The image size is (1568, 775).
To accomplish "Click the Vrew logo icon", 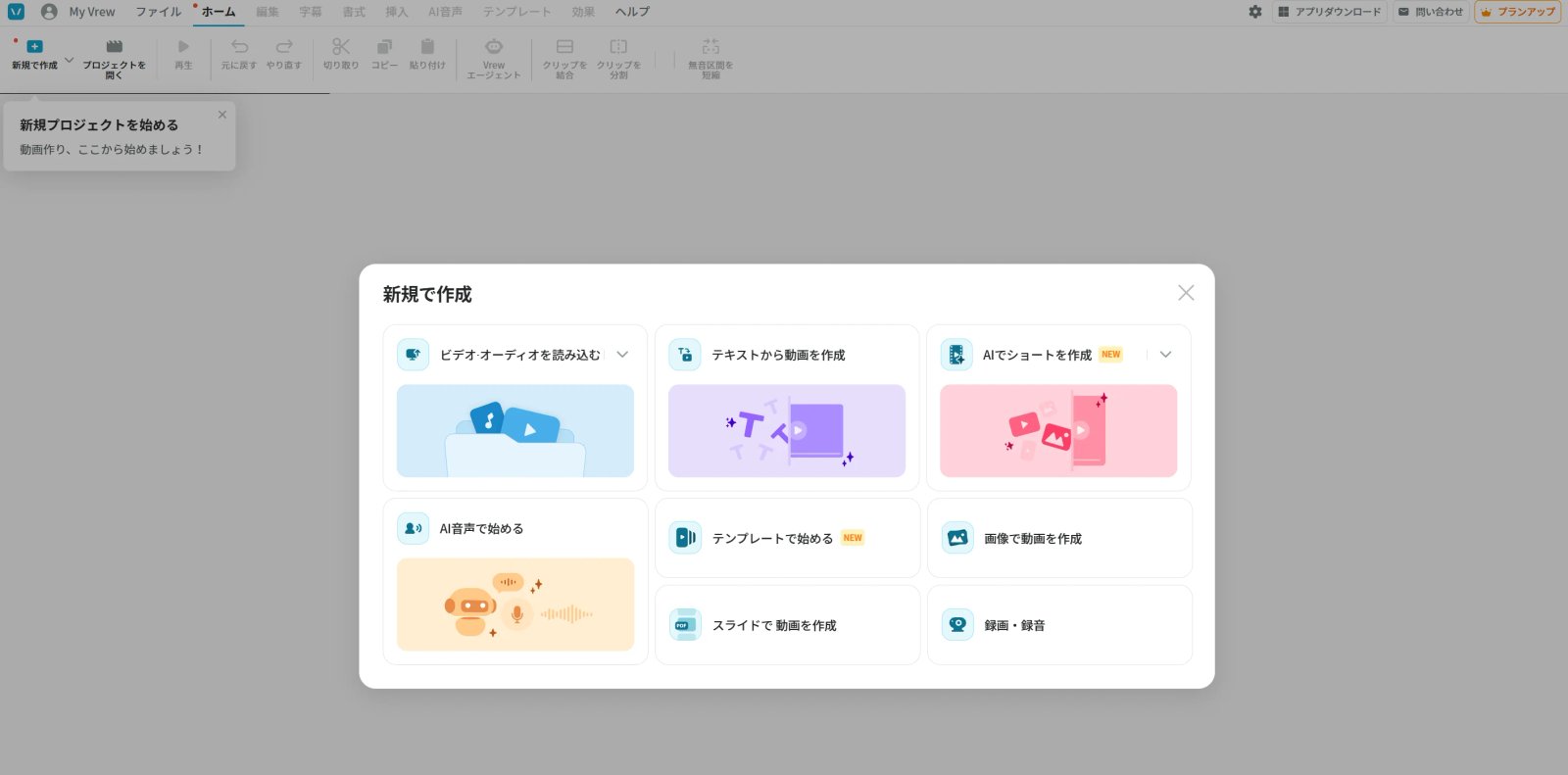I will pyautogui.click(x=16, y=12).
